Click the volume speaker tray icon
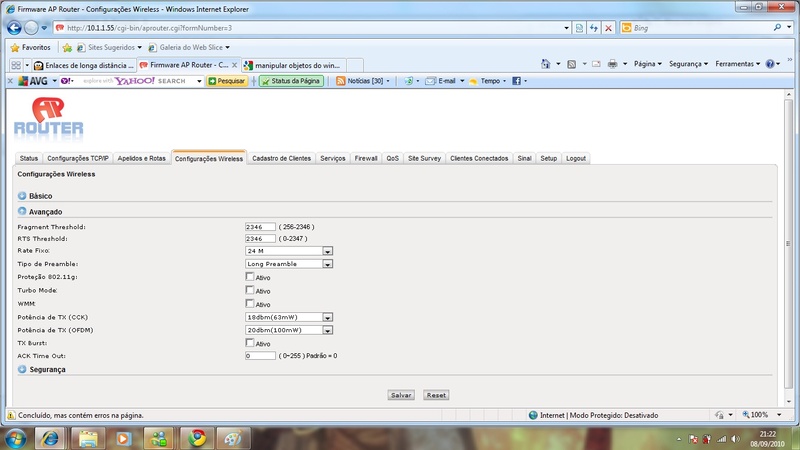The width and height of the screenshot is (800, 450). coord(735,439)
